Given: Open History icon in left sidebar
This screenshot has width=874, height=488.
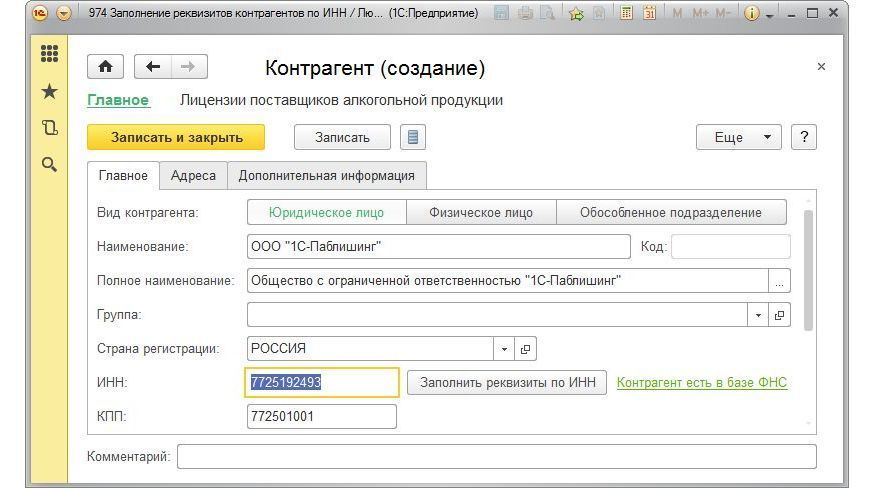Looking at the screenshot, I should point(49,128).
